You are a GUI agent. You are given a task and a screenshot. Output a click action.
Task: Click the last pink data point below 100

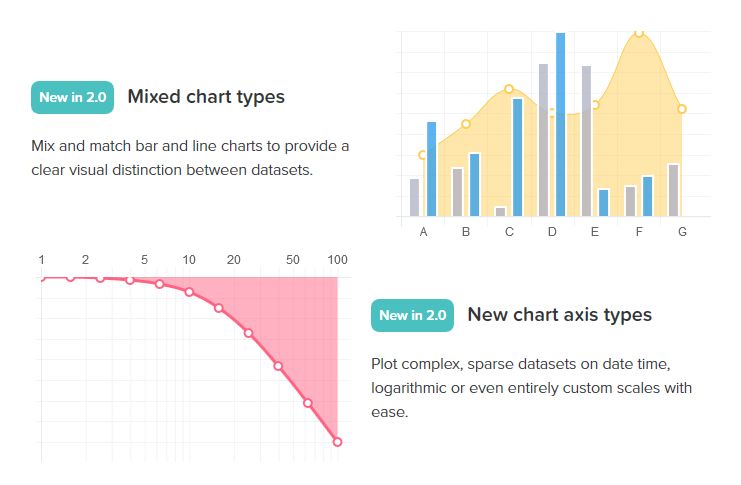click(x=337, y=442)
